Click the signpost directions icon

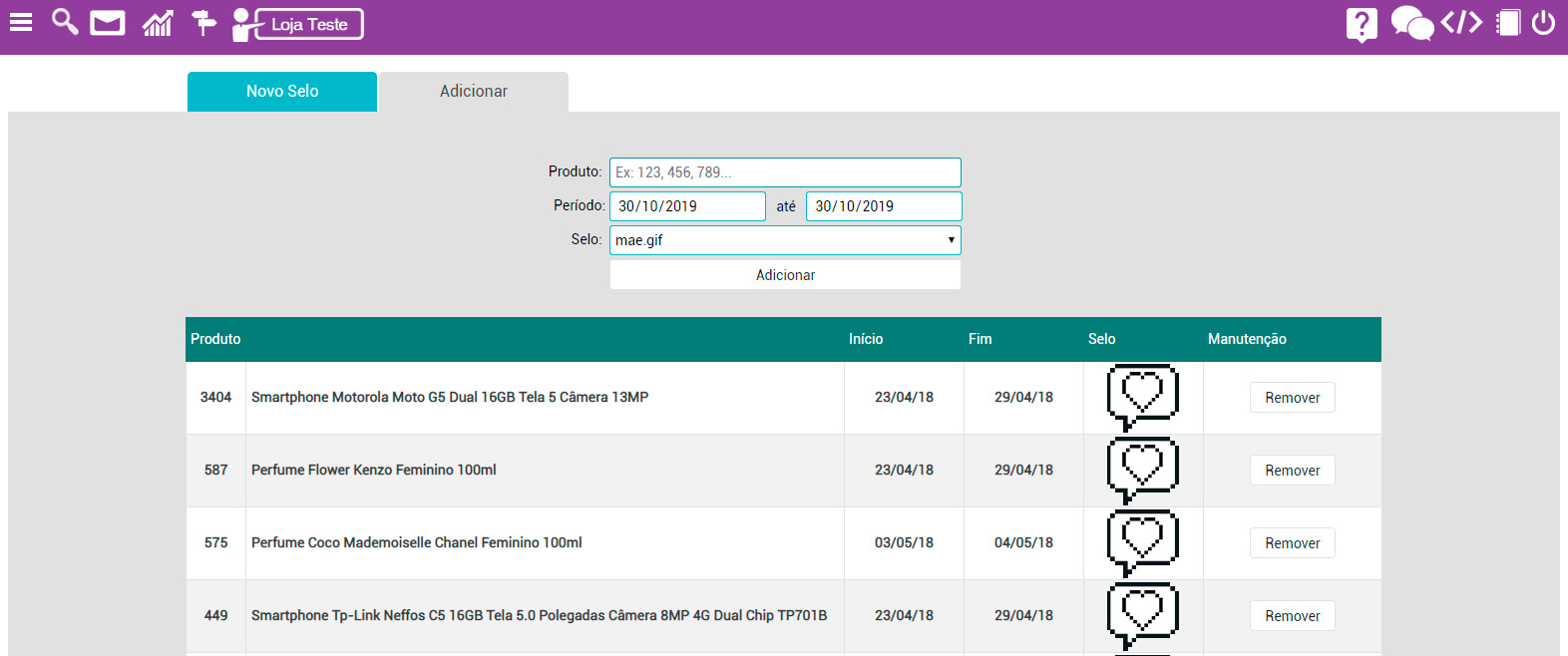tap(203, 23)
